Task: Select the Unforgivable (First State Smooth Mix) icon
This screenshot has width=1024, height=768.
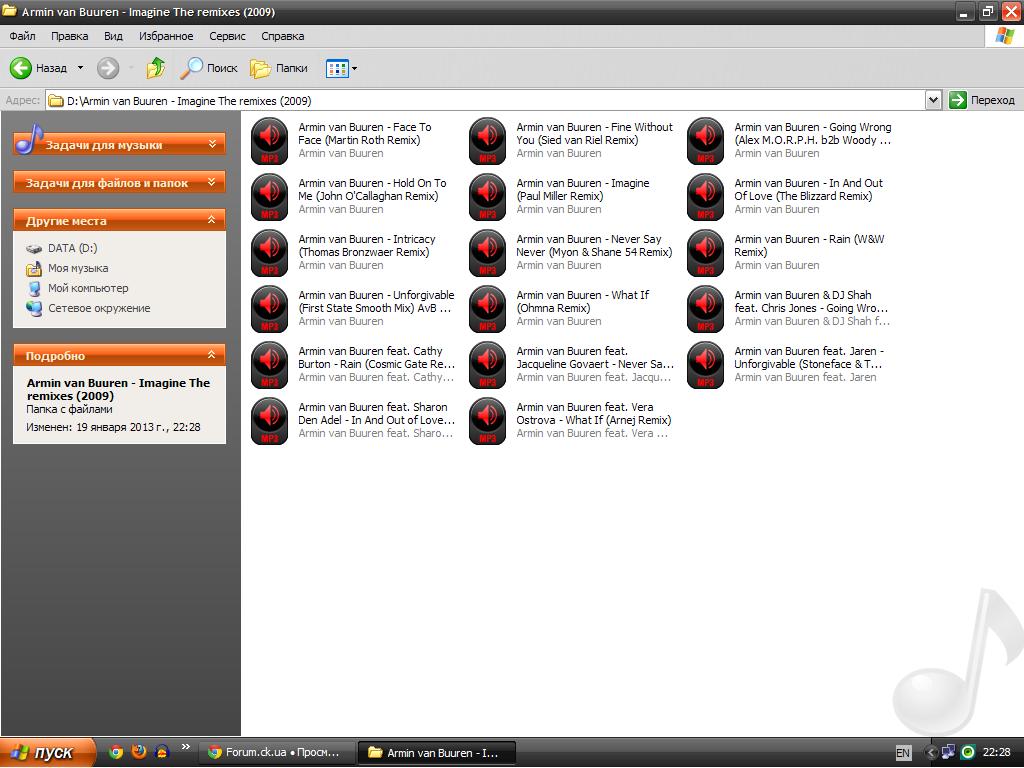Action: [270, 310]
